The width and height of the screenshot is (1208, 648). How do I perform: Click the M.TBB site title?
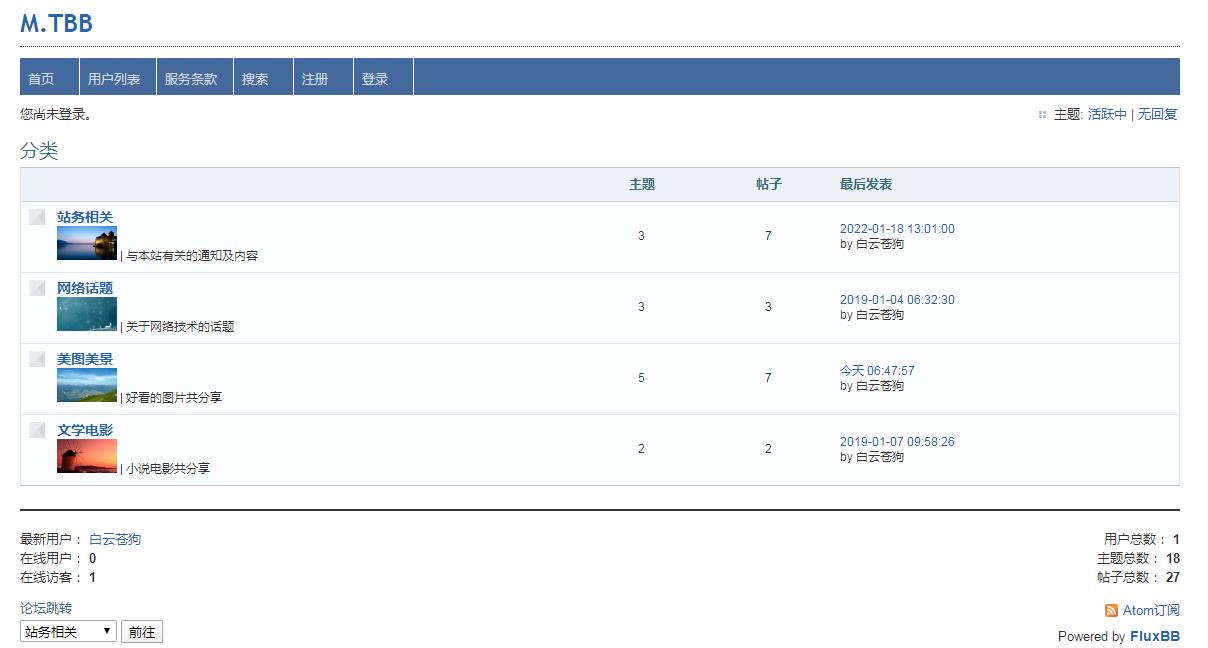pos(56,24)
